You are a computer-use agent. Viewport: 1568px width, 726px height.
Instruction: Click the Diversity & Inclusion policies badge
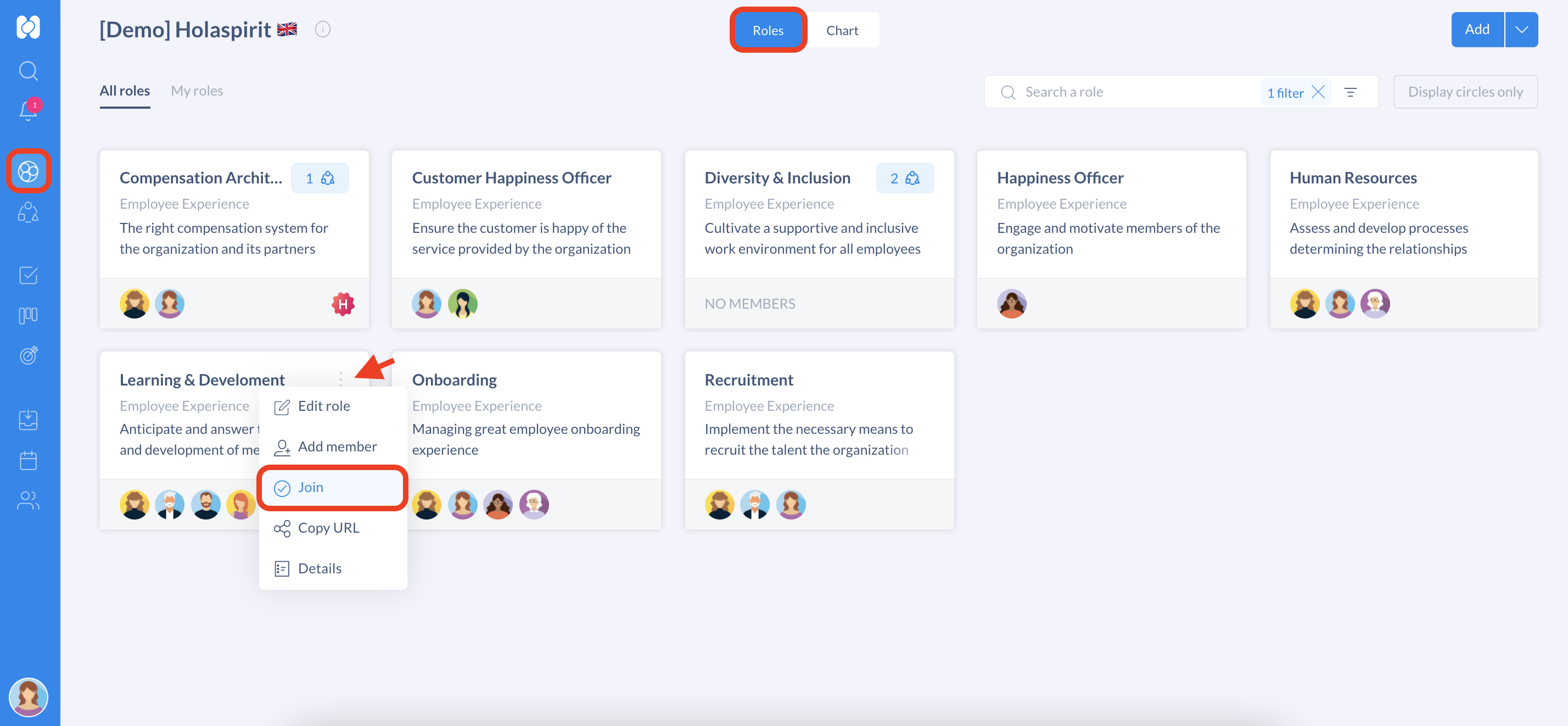(x=905, y=178)
